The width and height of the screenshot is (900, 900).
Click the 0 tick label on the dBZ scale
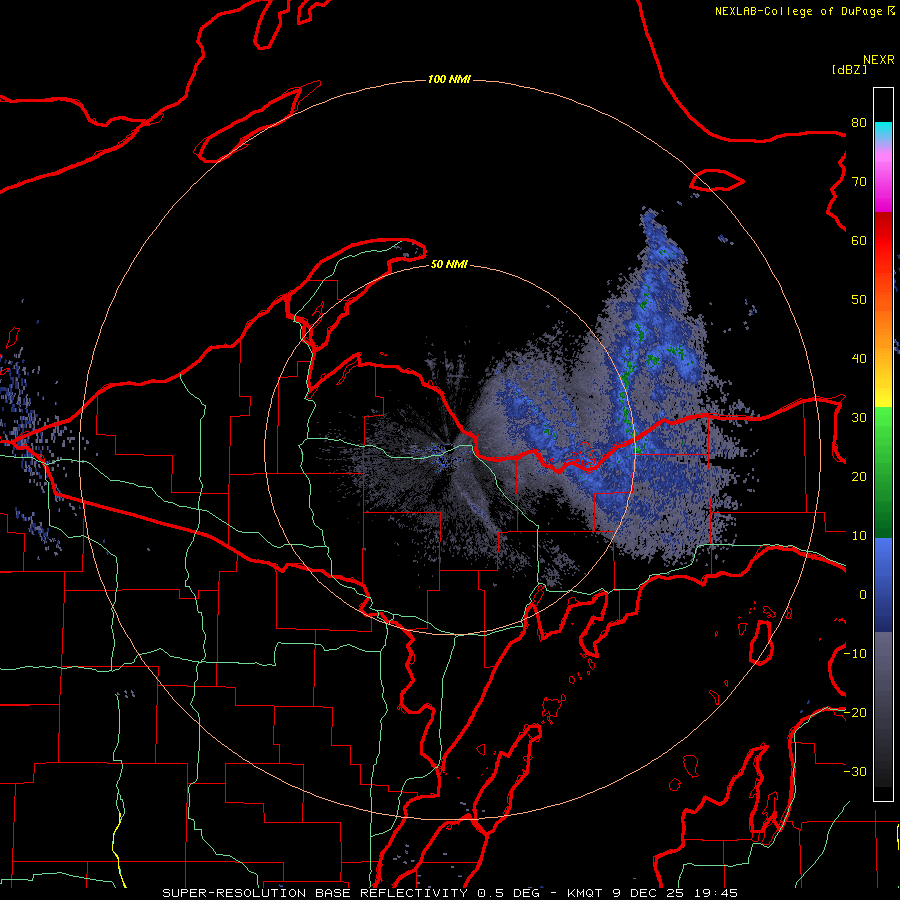(x=863, y=595)
